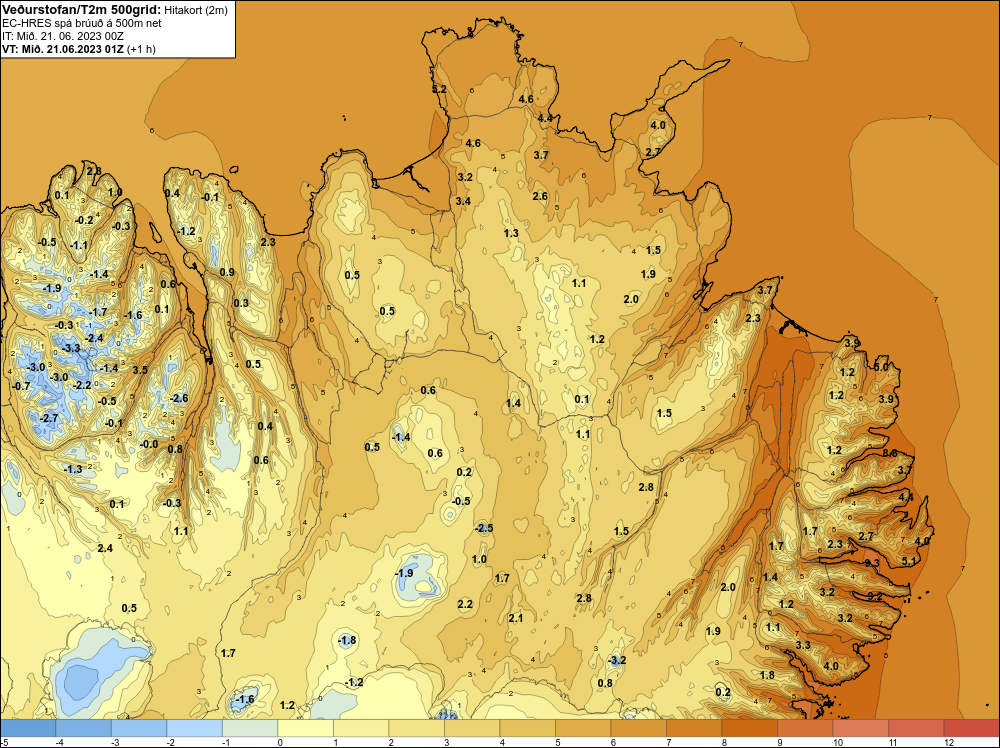Click the '-2.7' temperature label
The image size is (1000, 748).
[48, 418]
